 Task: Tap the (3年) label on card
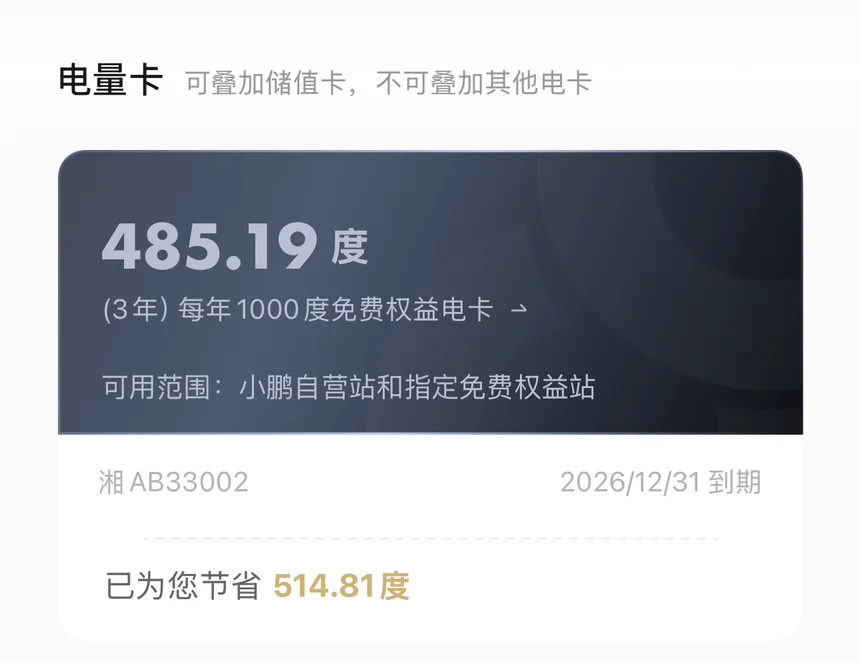135,309
